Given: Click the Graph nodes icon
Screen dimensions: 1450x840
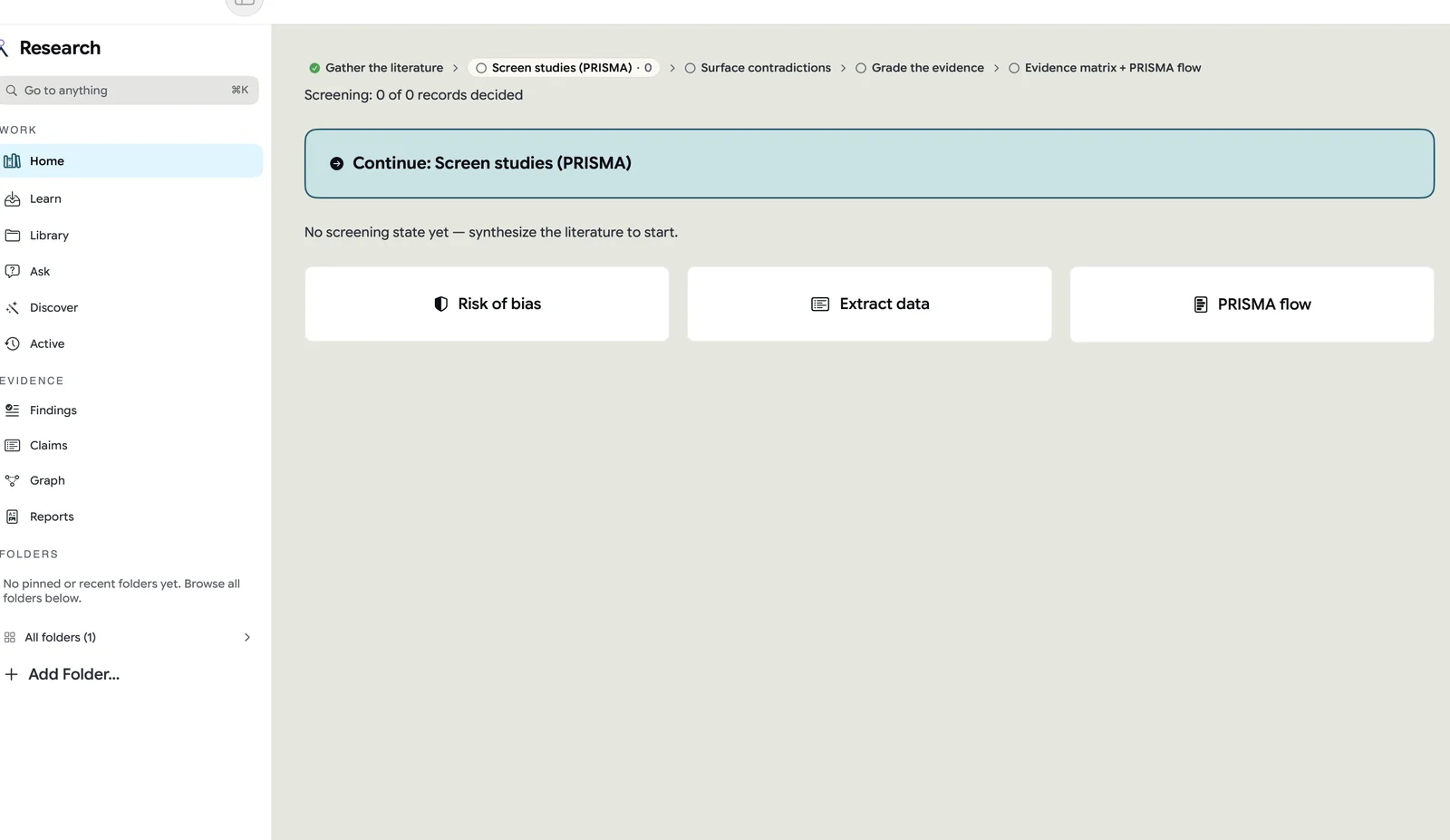Looking at the screenshot, I should 13,481.
